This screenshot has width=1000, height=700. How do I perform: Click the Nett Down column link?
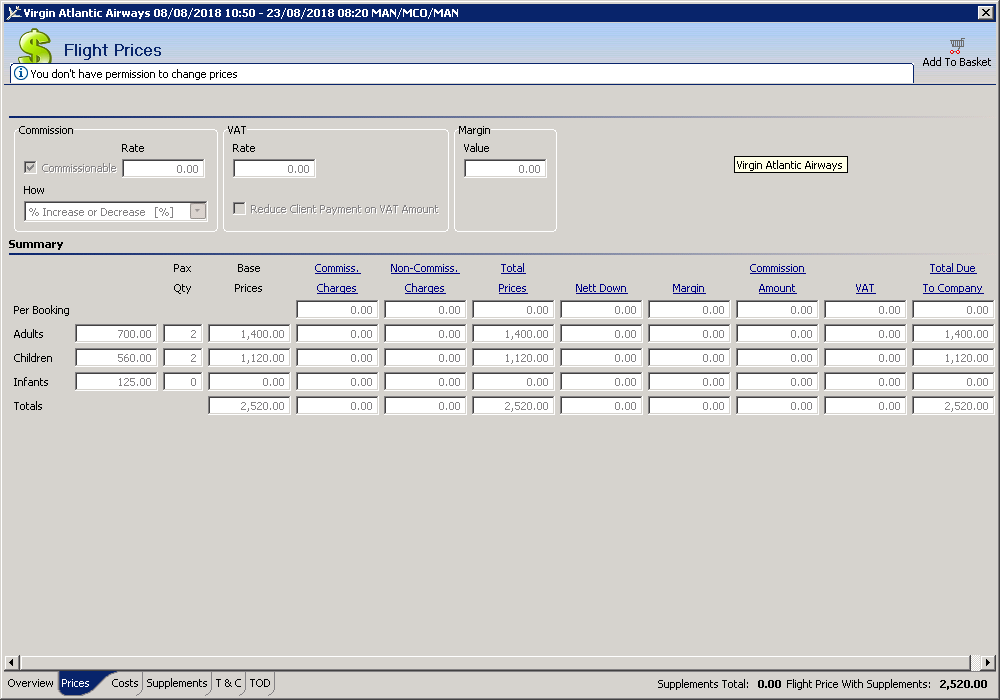pyautogui.click(x=601, y=288)
